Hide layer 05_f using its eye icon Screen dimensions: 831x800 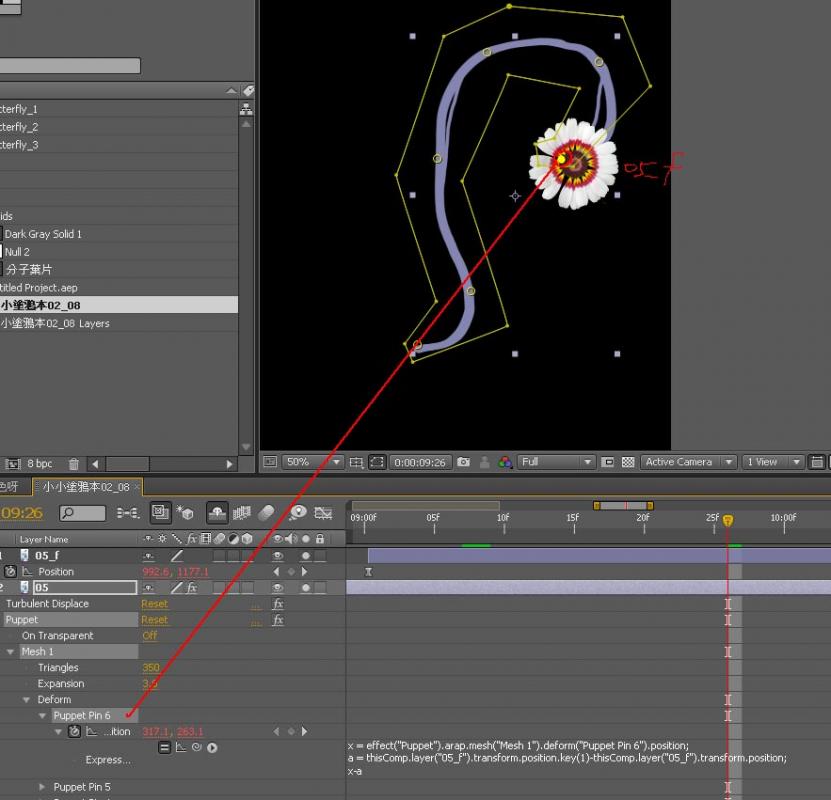(278, 555)
